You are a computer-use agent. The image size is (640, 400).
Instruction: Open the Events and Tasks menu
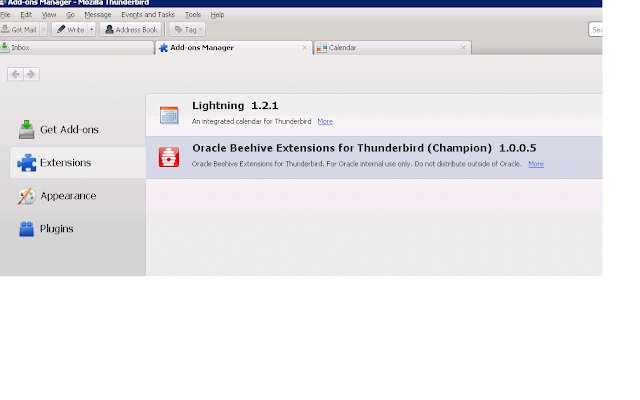pyautogui.click(x=148, y=15)
